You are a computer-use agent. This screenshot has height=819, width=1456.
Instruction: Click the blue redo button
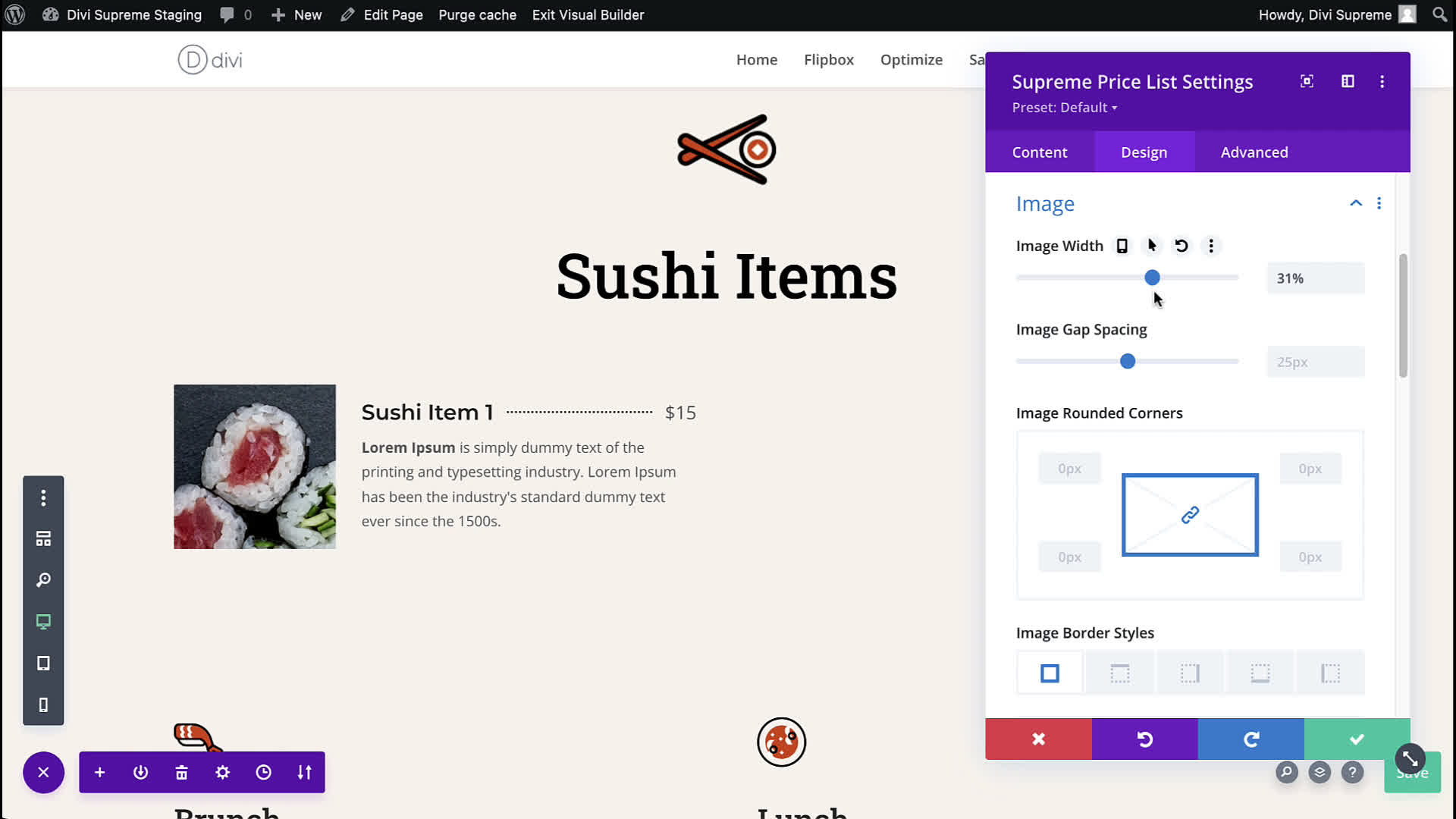pos(1250,739)
